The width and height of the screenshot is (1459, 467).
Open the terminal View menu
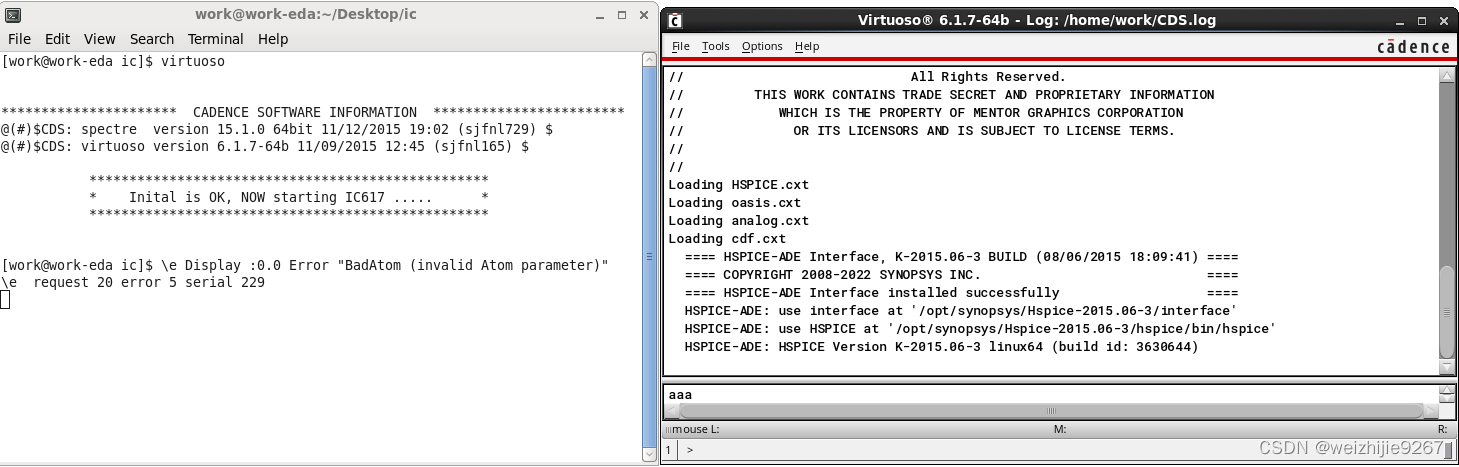point(100,39)
